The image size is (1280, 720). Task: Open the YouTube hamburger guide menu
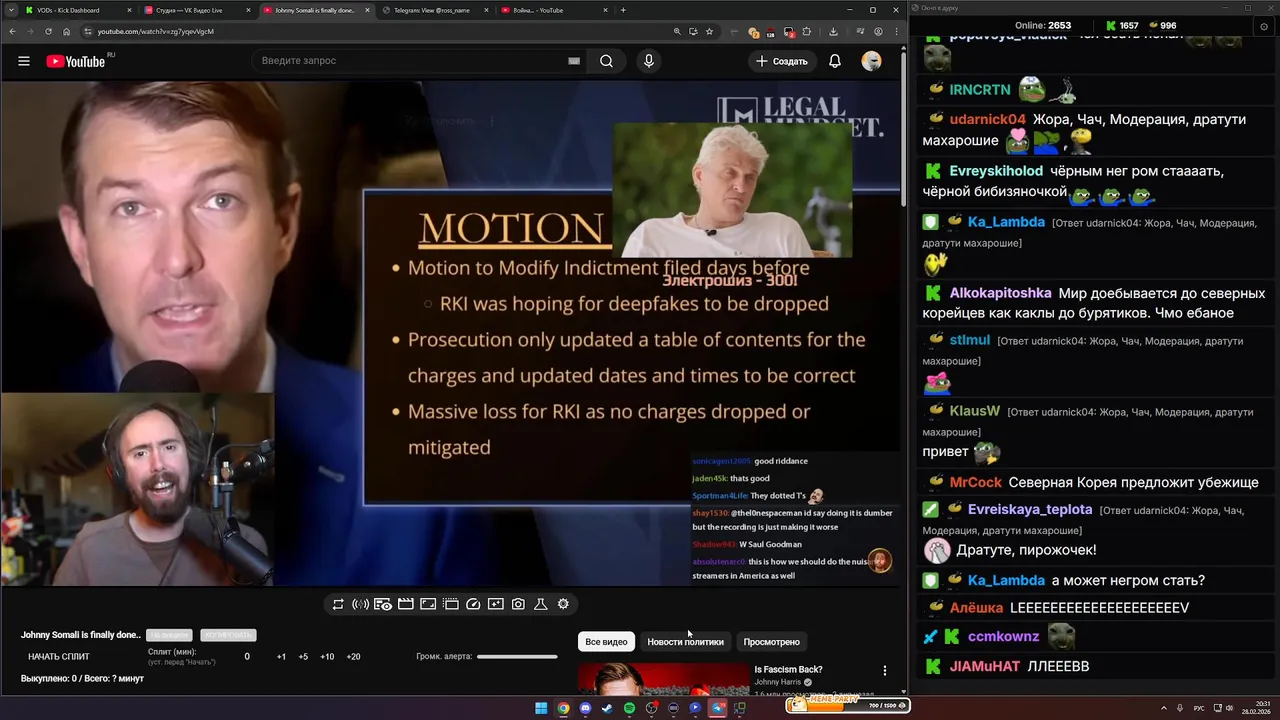coord(24,61)
